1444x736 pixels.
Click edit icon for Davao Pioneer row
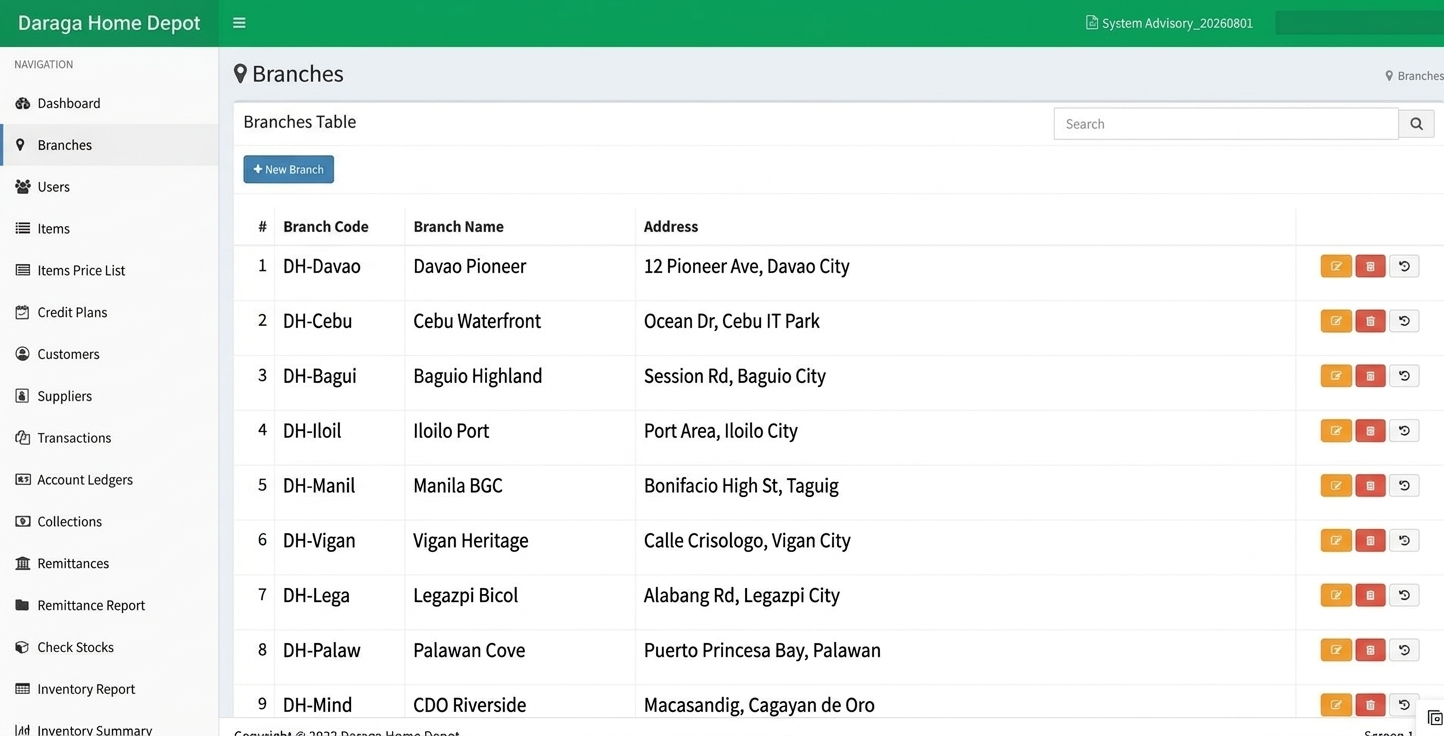(x=1336, y=266)
